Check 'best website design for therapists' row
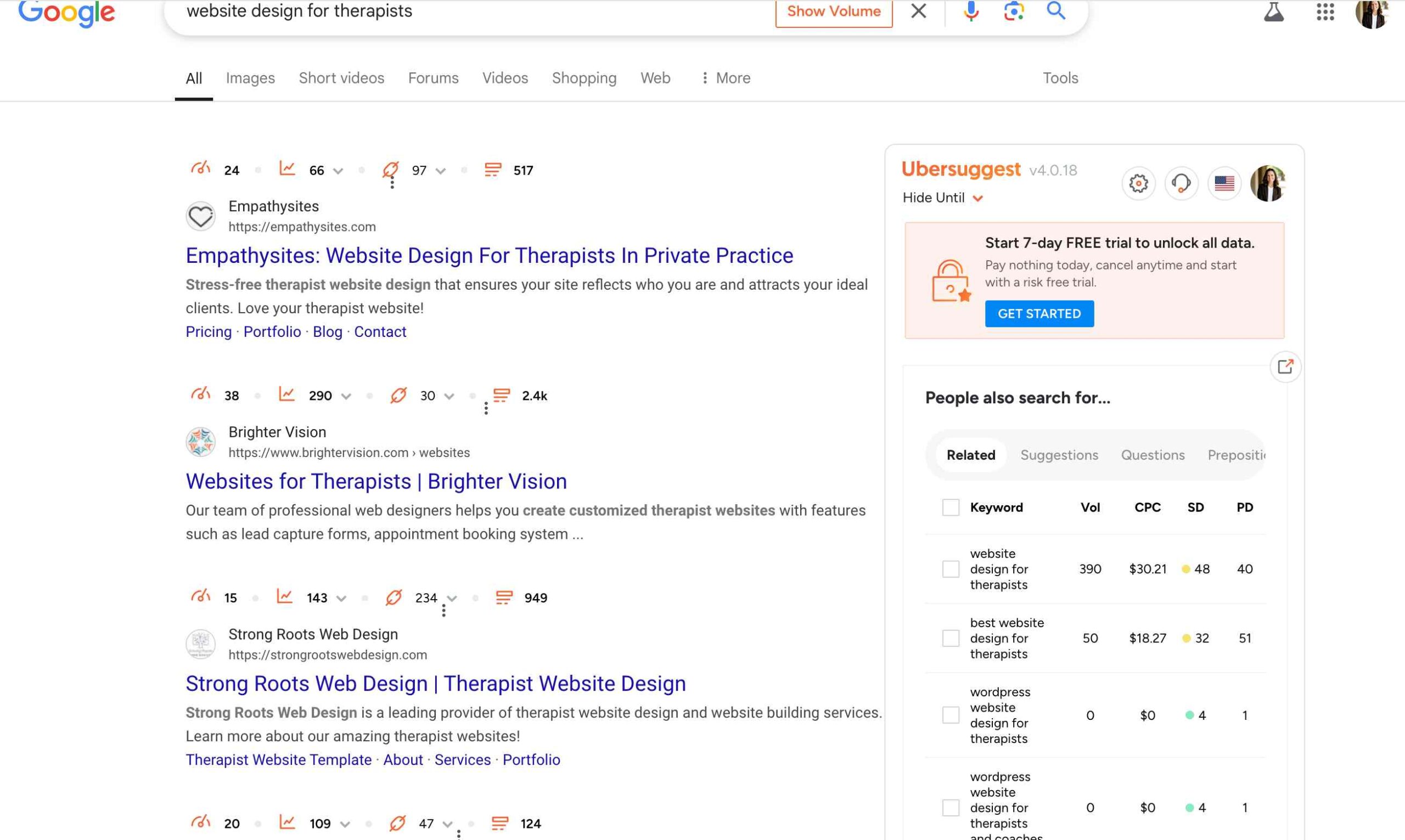This screenshot has height=840, width=1405. point(951,638)
